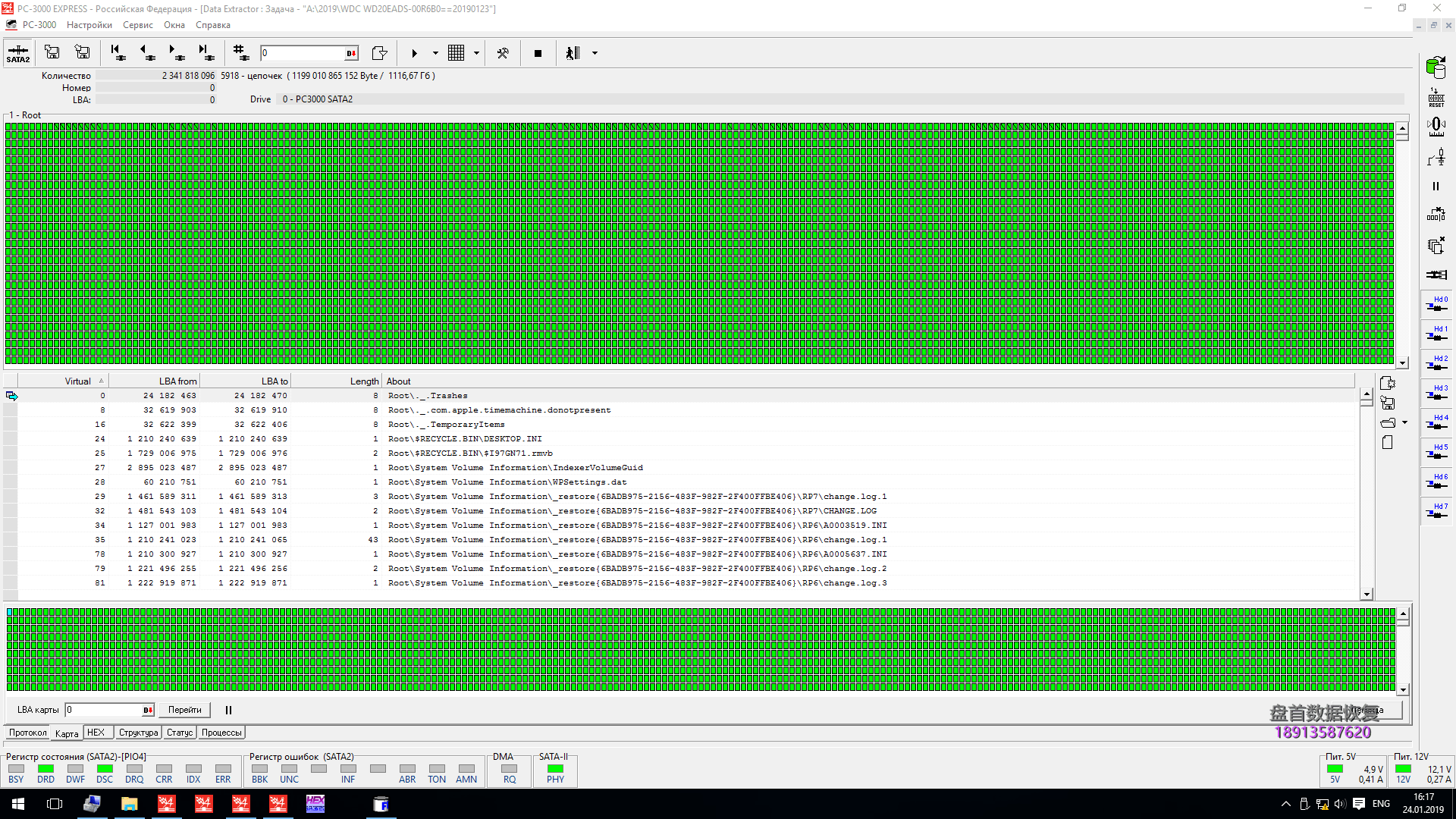Click the blank page icon beside chain list

[x=1388, y=442]
